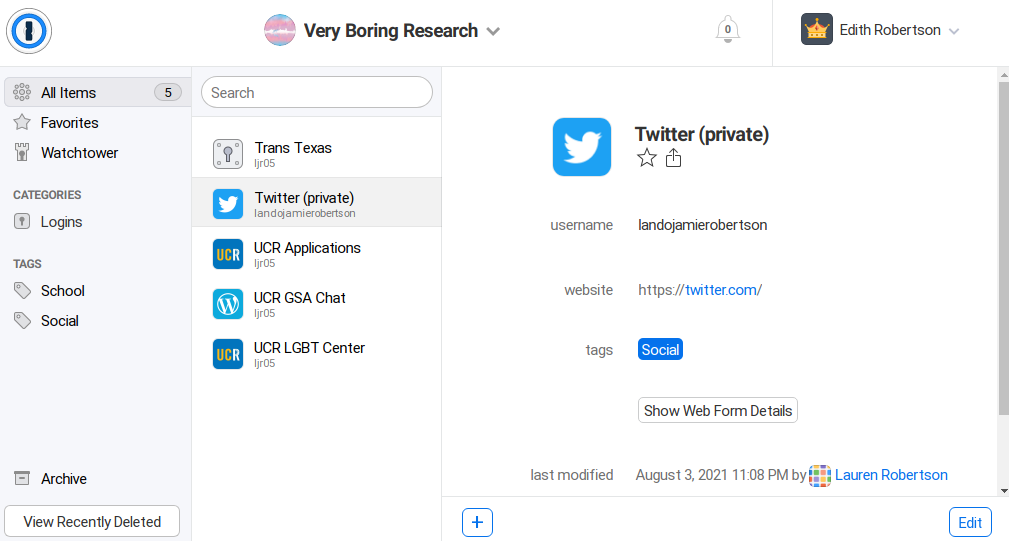Click the share icon under Twitter (private)
The image size is (1009, 541).
point(673,158)
